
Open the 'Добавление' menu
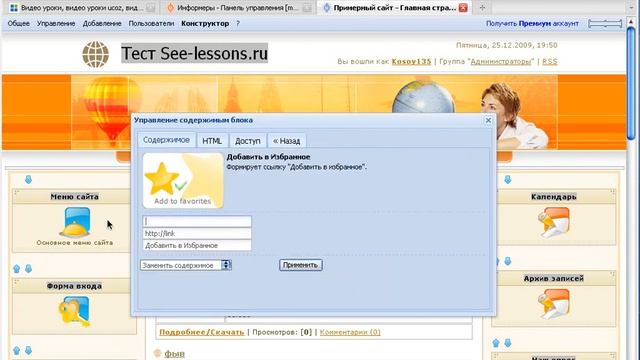tap(102, 24)
